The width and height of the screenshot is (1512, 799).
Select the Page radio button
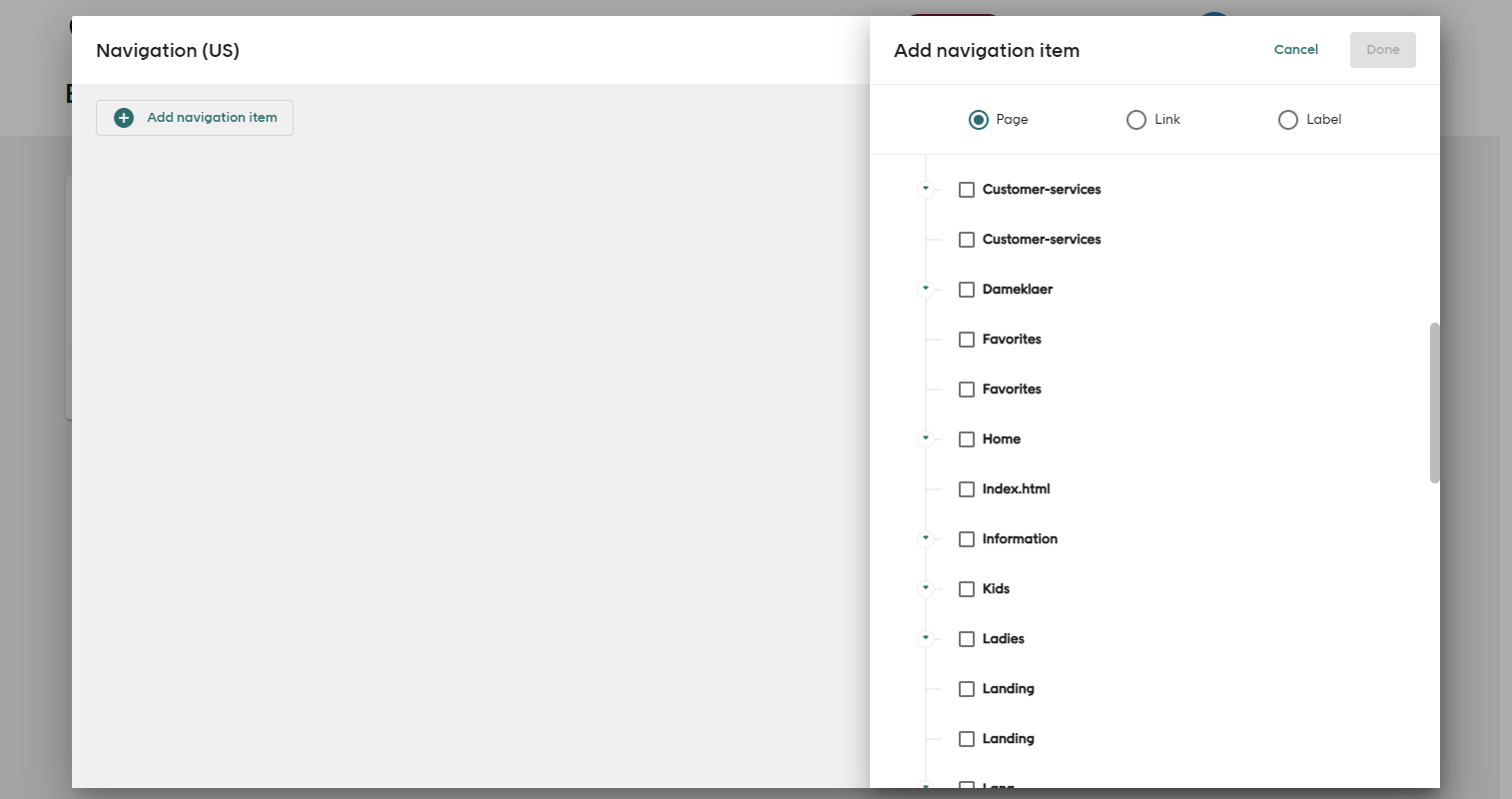tap(979, 120)
